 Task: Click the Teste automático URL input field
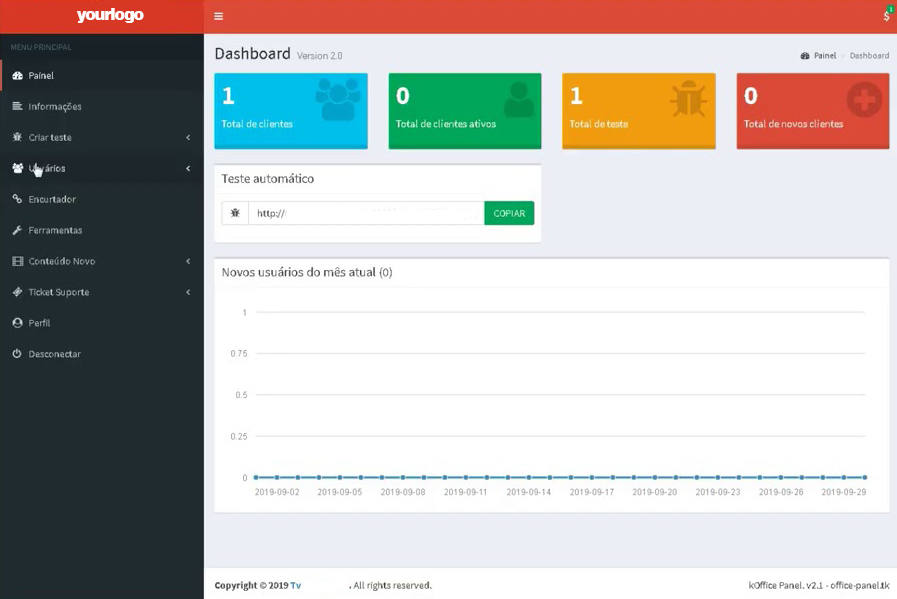(x=366, y=213)
